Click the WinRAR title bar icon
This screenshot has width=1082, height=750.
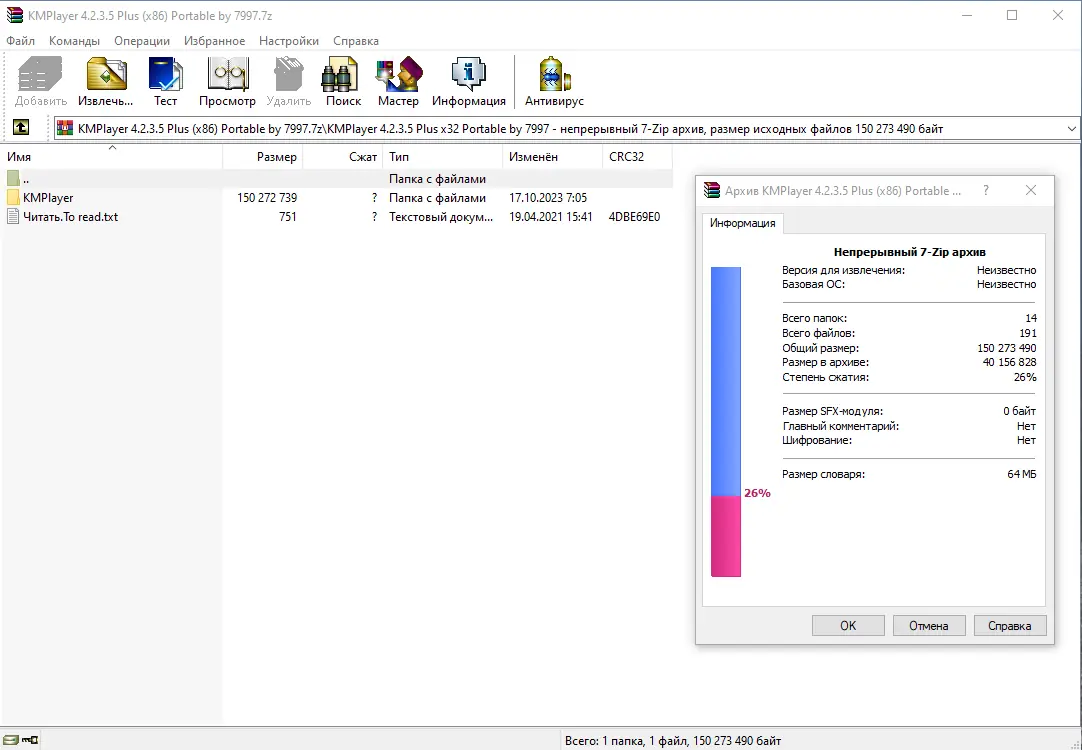[x=14, y=15]
